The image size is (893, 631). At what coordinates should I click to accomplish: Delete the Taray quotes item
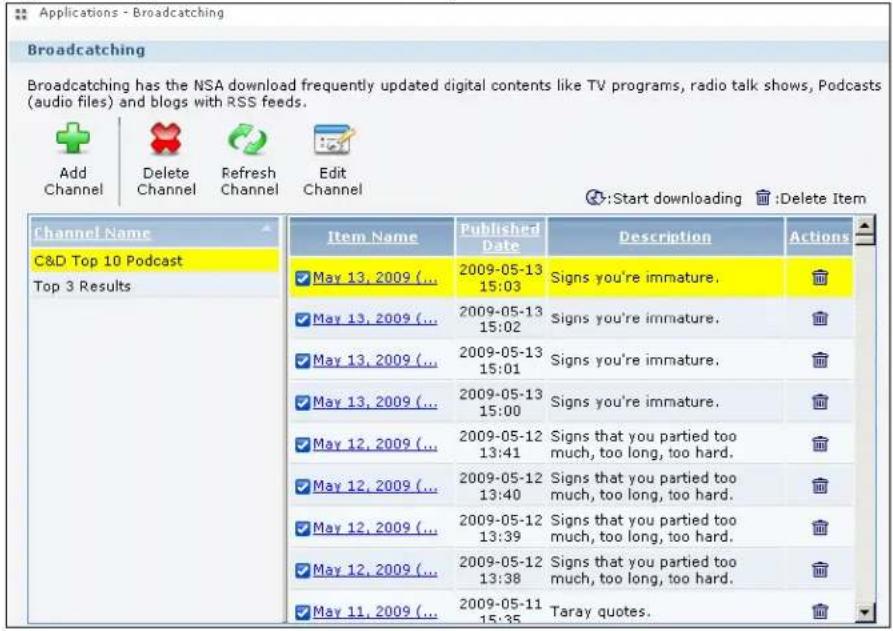[820, 611]
